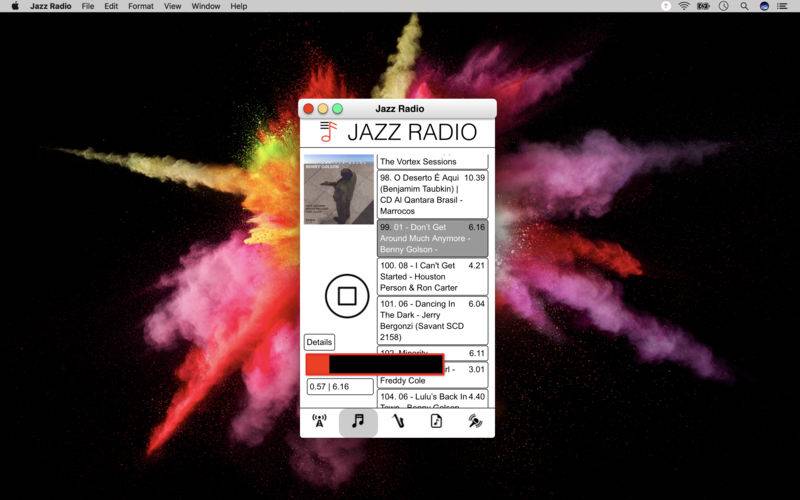
Task: Open the music file document tab
Action: click(436, 421)
